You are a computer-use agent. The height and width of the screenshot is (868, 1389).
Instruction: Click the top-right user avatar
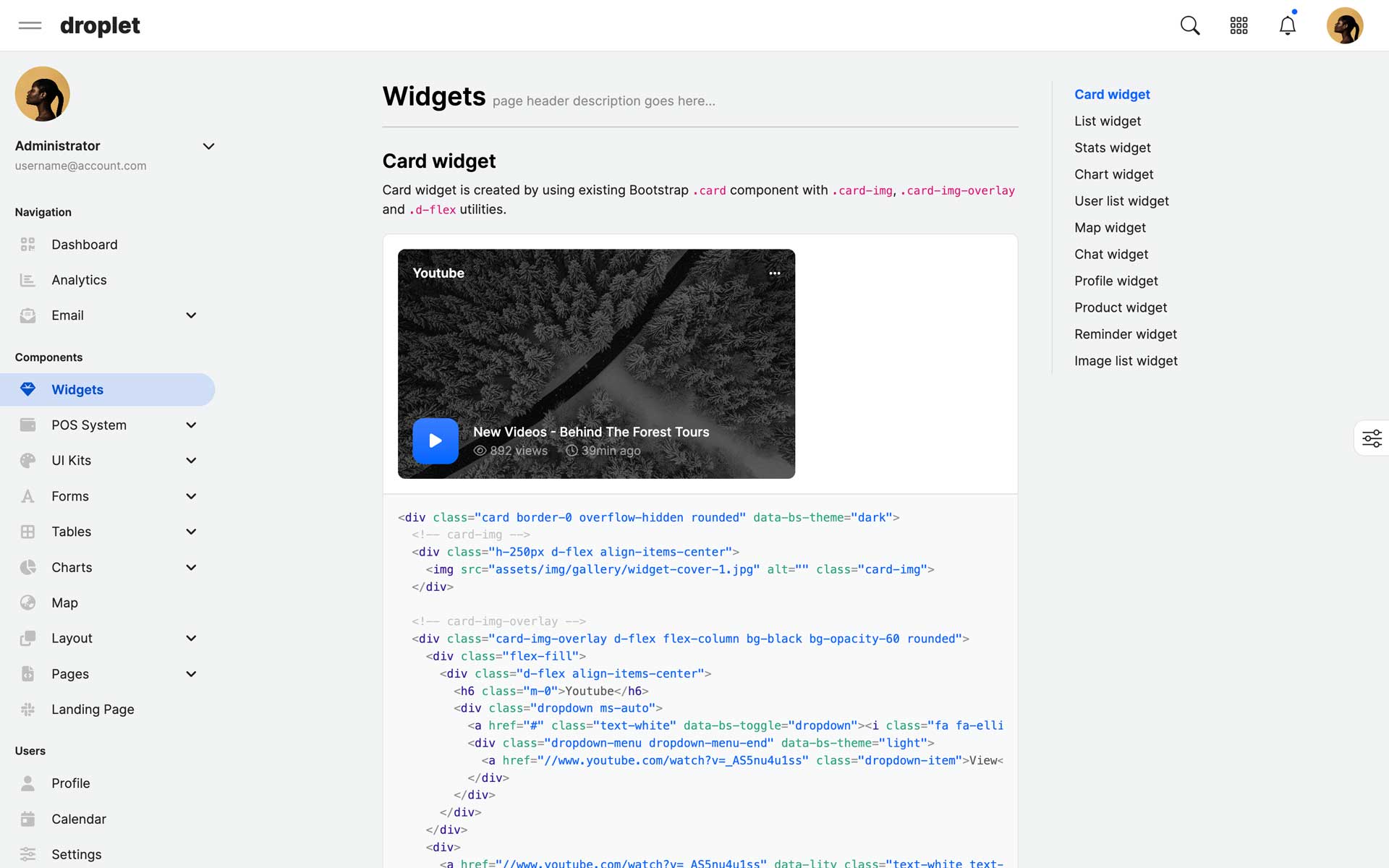(1344, 26)
